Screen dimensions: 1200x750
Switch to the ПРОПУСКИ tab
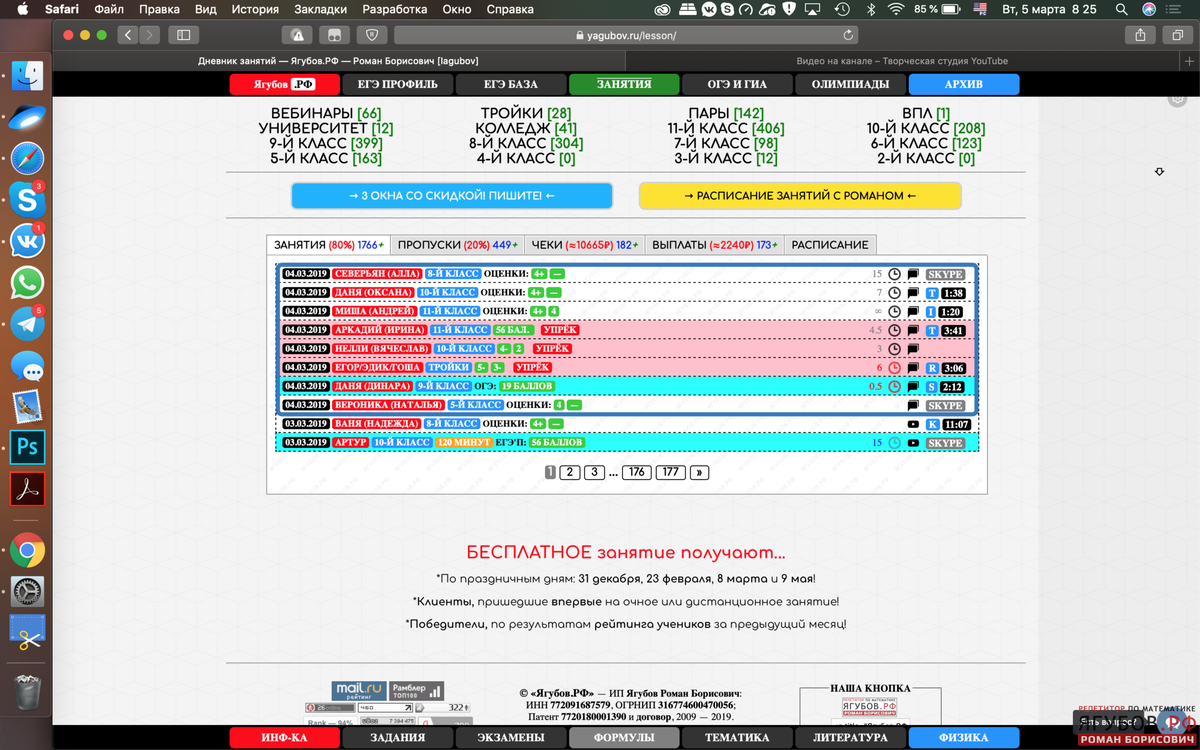(x=456, y=245)
